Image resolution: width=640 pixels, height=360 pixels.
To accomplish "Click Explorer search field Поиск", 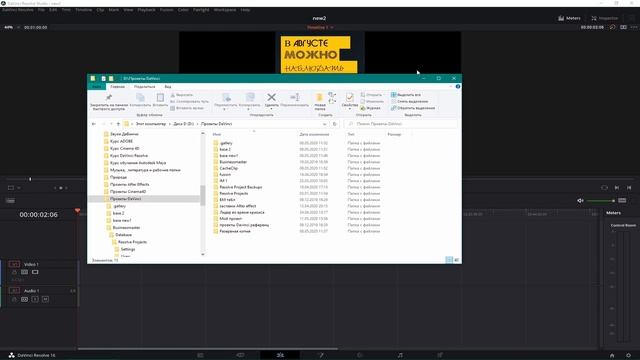I will [x=401, y=124].
